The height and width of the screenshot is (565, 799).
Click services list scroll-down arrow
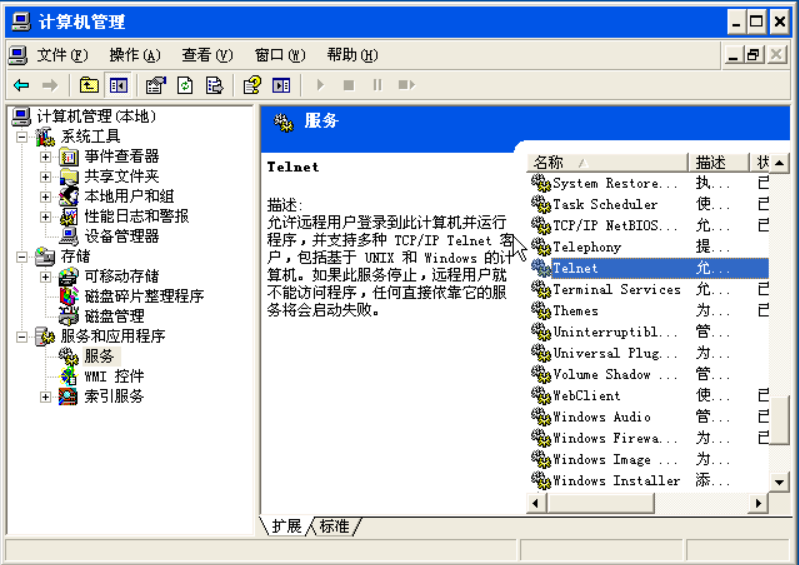[779, 482]
